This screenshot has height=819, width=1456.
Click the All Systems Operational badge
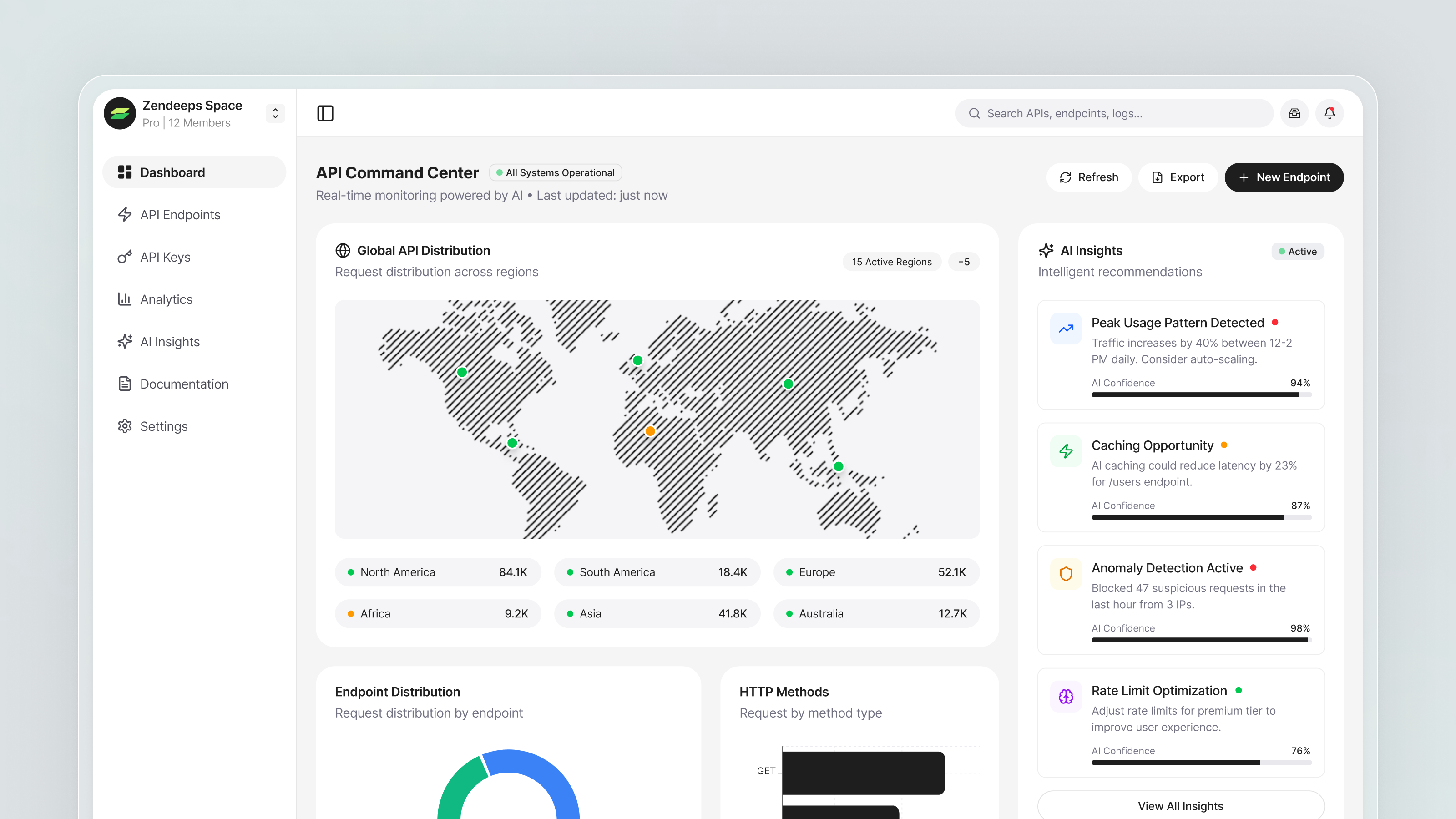(555, 172)
